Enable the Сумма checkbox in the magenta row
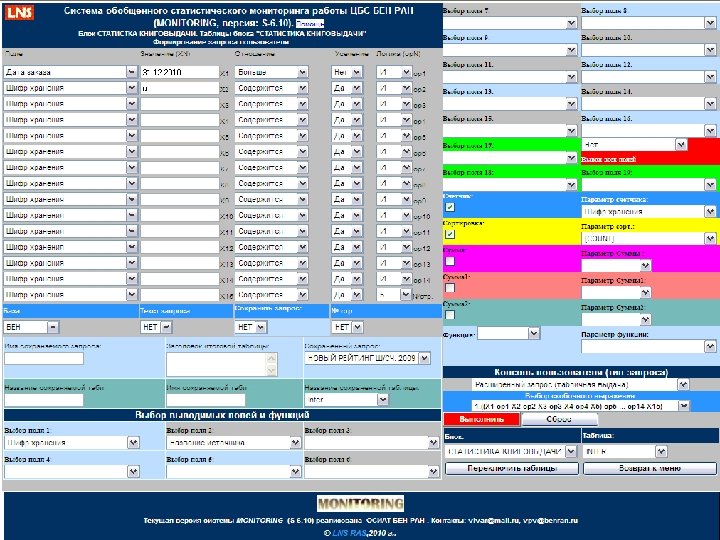This screenshot has height=540, width=720. pos(450,261)
